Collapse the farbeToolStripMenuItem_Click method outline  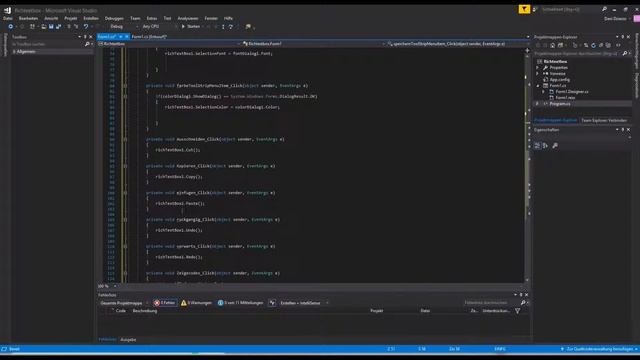pos(125,86)
